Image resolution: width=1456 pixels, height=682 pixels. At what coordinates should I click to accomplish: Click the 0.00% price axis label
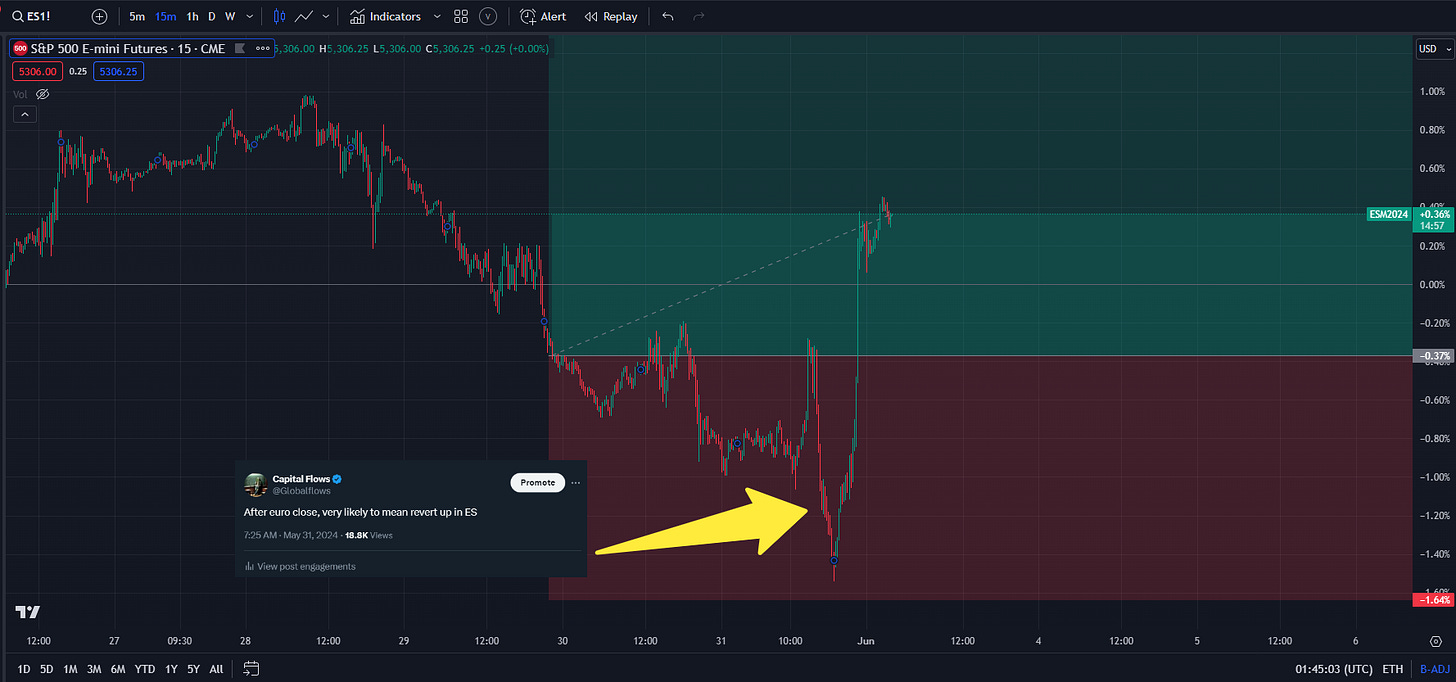1432,285
